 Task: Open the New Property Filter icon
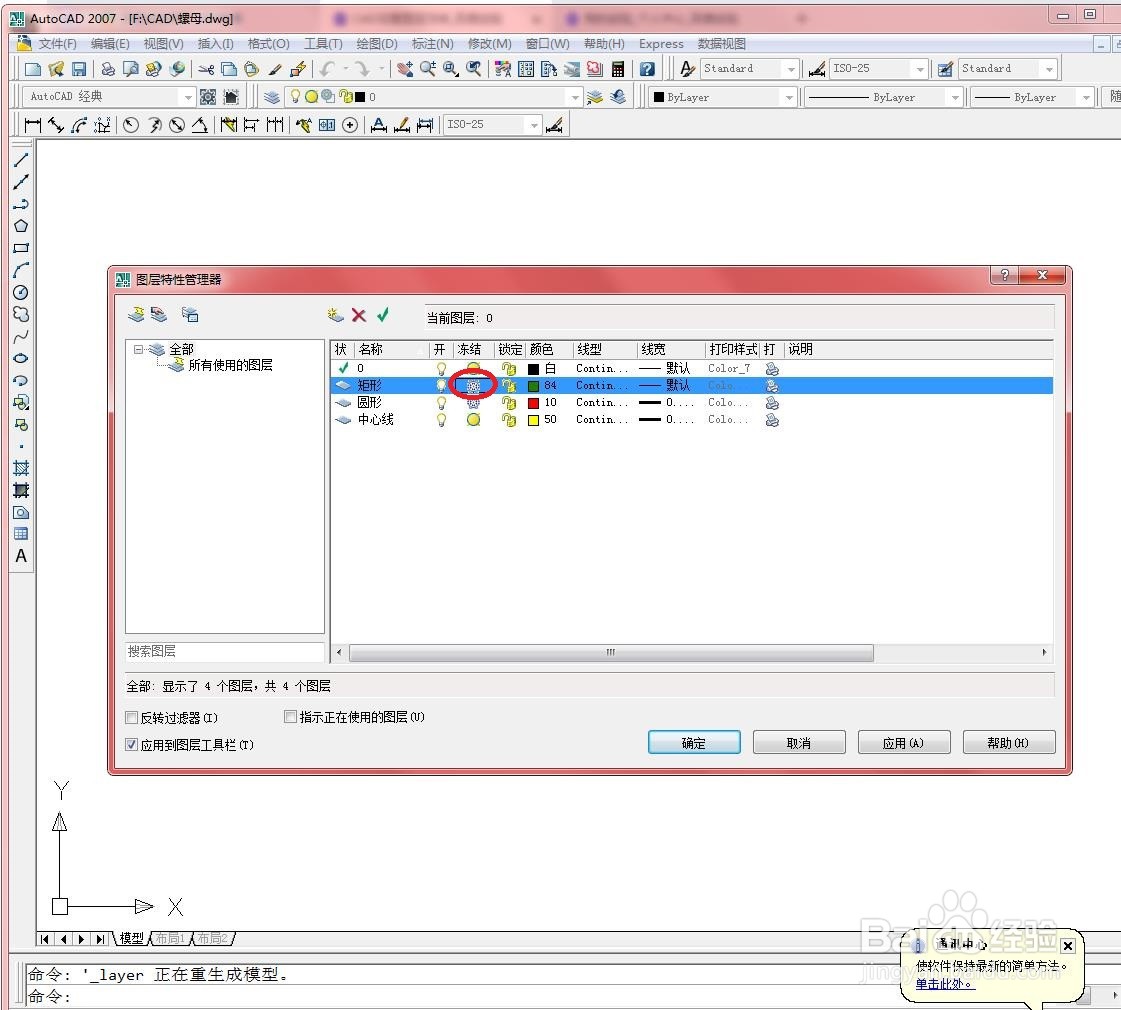[136, 315]
